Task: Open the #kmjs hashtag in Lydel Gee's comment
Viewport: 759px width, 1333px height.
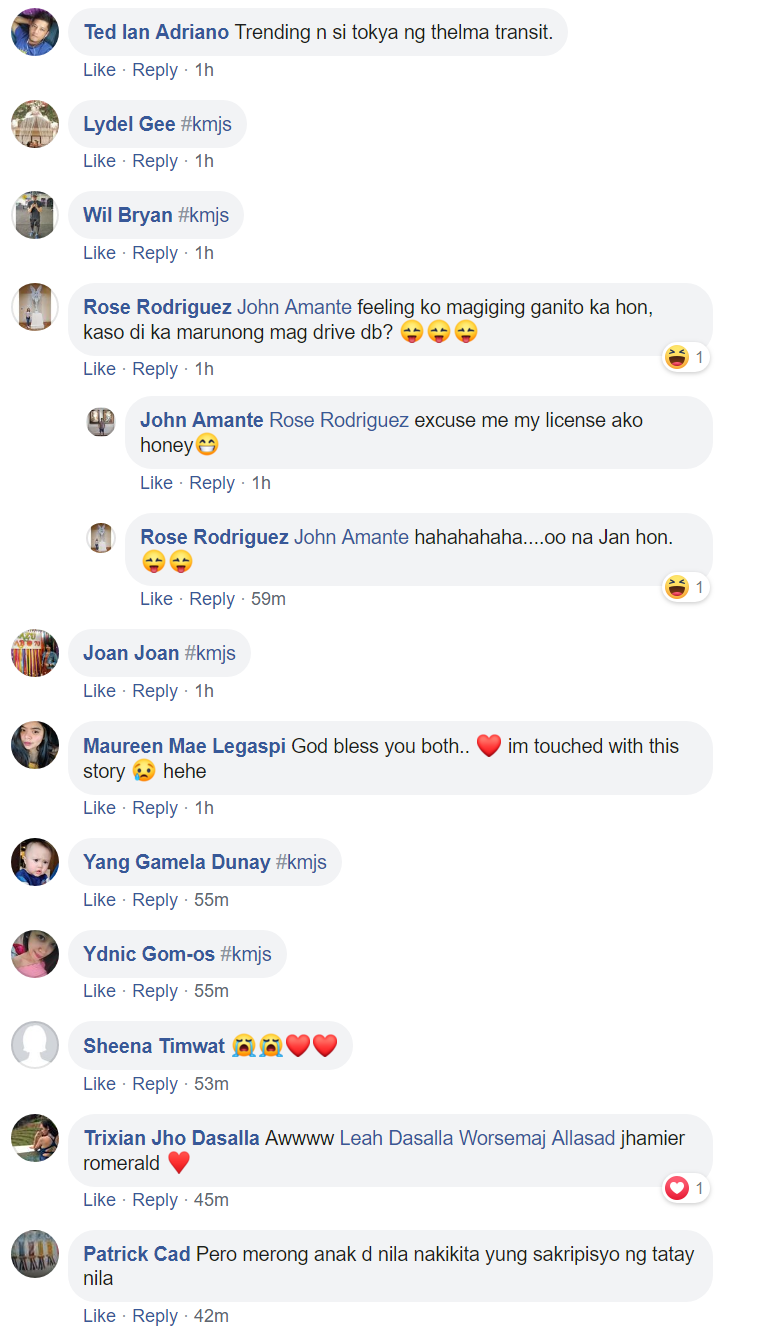Action: click(206, 125)
